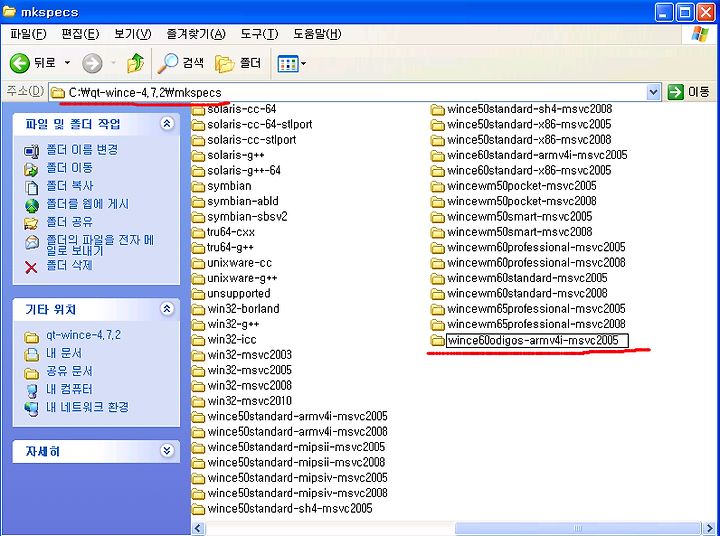Open the 즐겨찾기(A) menu

click(x=196, y=34)
